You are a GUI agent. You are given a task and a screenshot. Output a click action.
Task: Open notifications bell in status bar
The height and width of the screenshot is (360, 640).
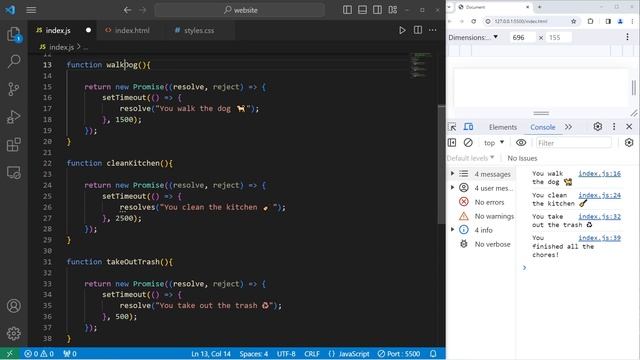point(433,353)
